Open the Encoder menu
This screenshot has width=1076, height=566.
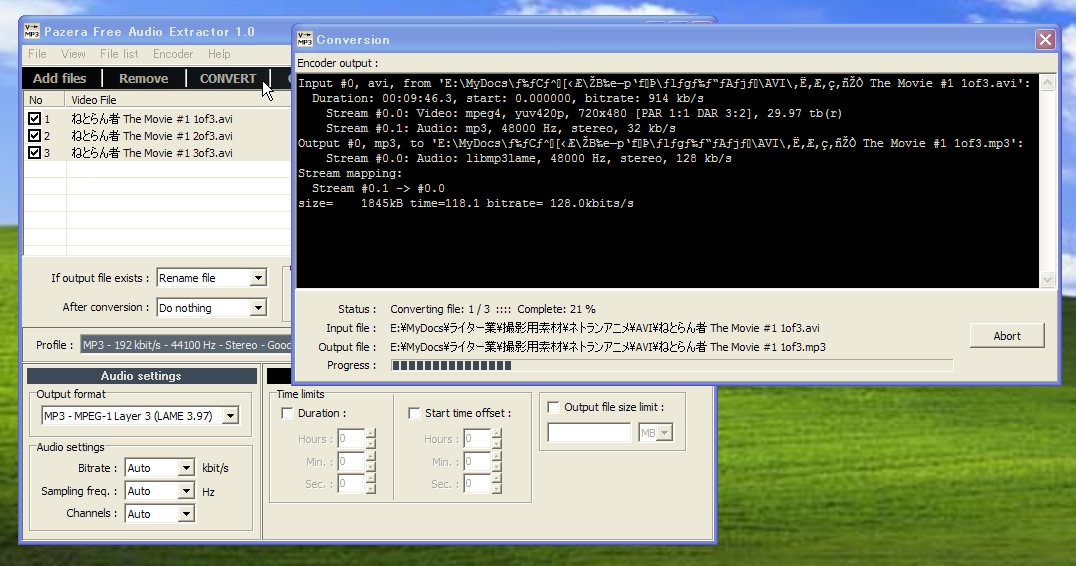(173, 54)
